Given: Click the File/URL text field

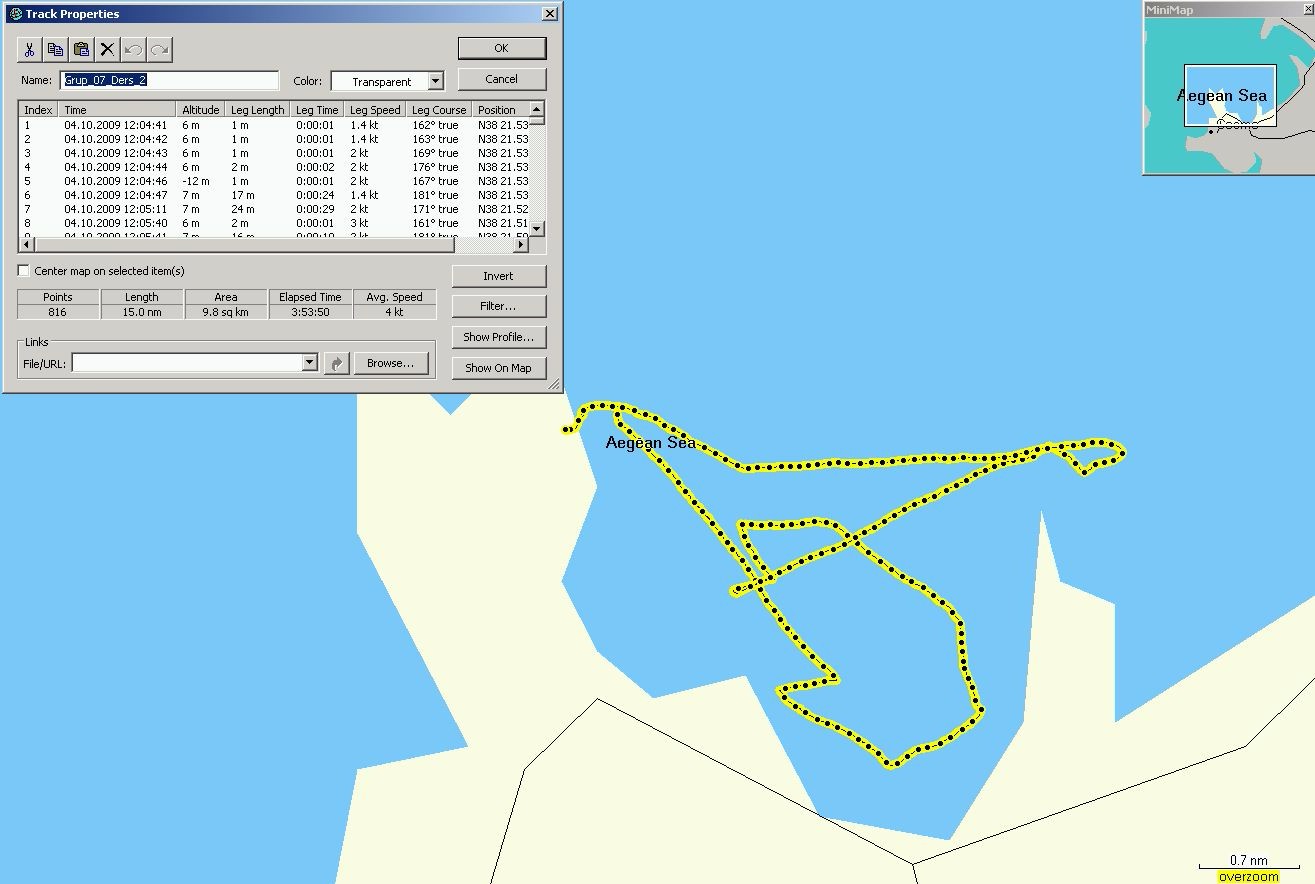Looking at the screenshot, I should click(187, 363).
